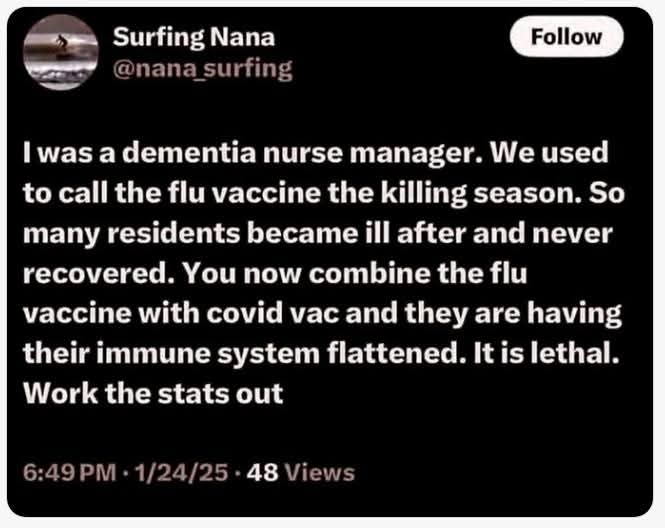Click the number 48 in view count
Screen dimensions: 665x528
pyautogui.click(x=262, y=473)
